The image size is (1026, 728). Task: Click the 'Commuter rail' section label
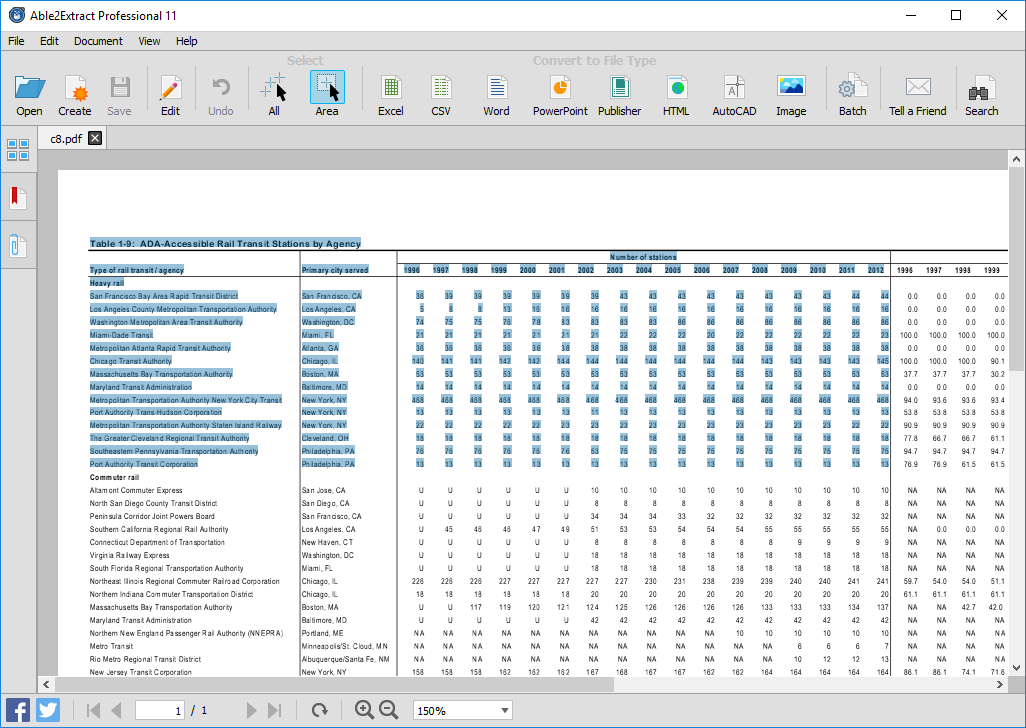tap(115, 477)
